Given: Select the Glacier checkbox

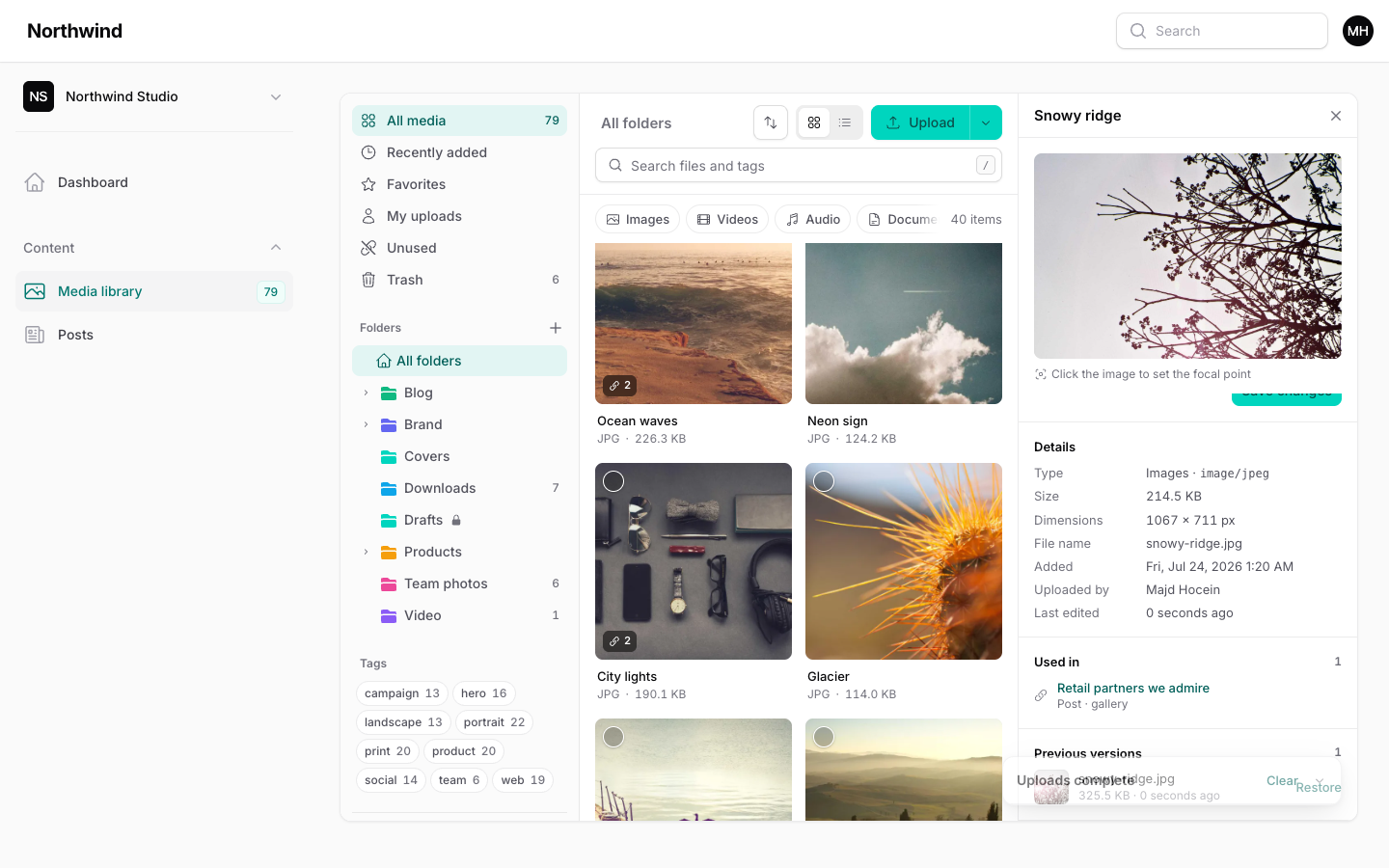Looking at the screenshot, I should (824, 481).
